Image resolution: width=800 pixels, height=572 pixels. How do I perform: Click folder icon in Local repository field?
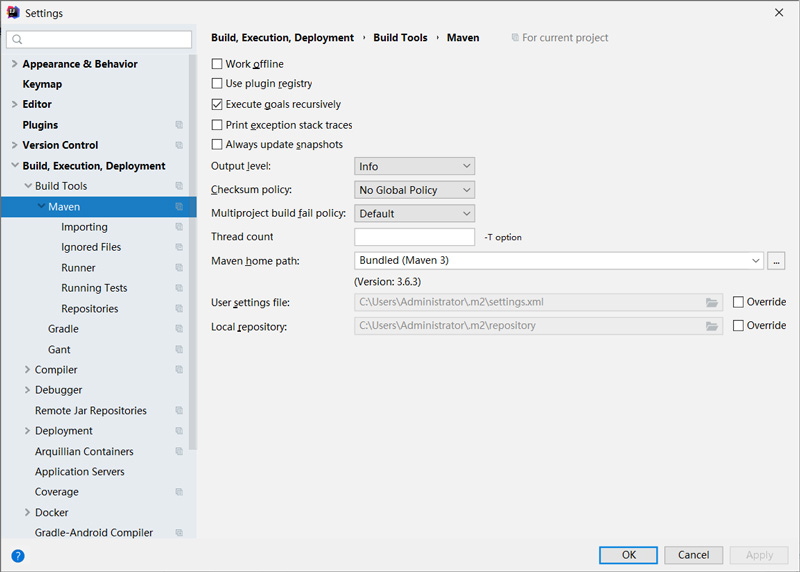(x=712, y=326)
